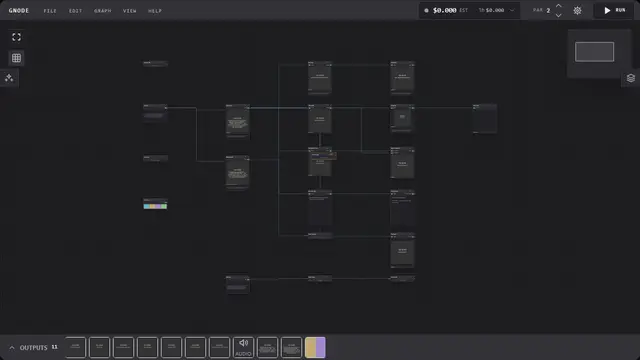Expand the 1h $0.000 cost dropdown
This screenshot has height=360, width=640.
click(x=497, y=10)
